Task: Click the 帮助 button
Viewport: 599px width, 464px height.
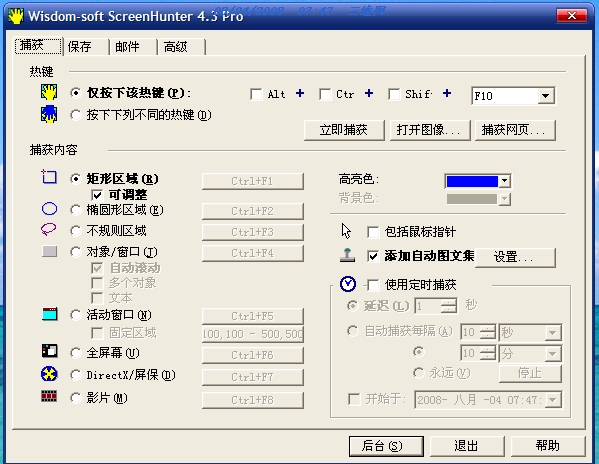Action: [x=548, y=446]
